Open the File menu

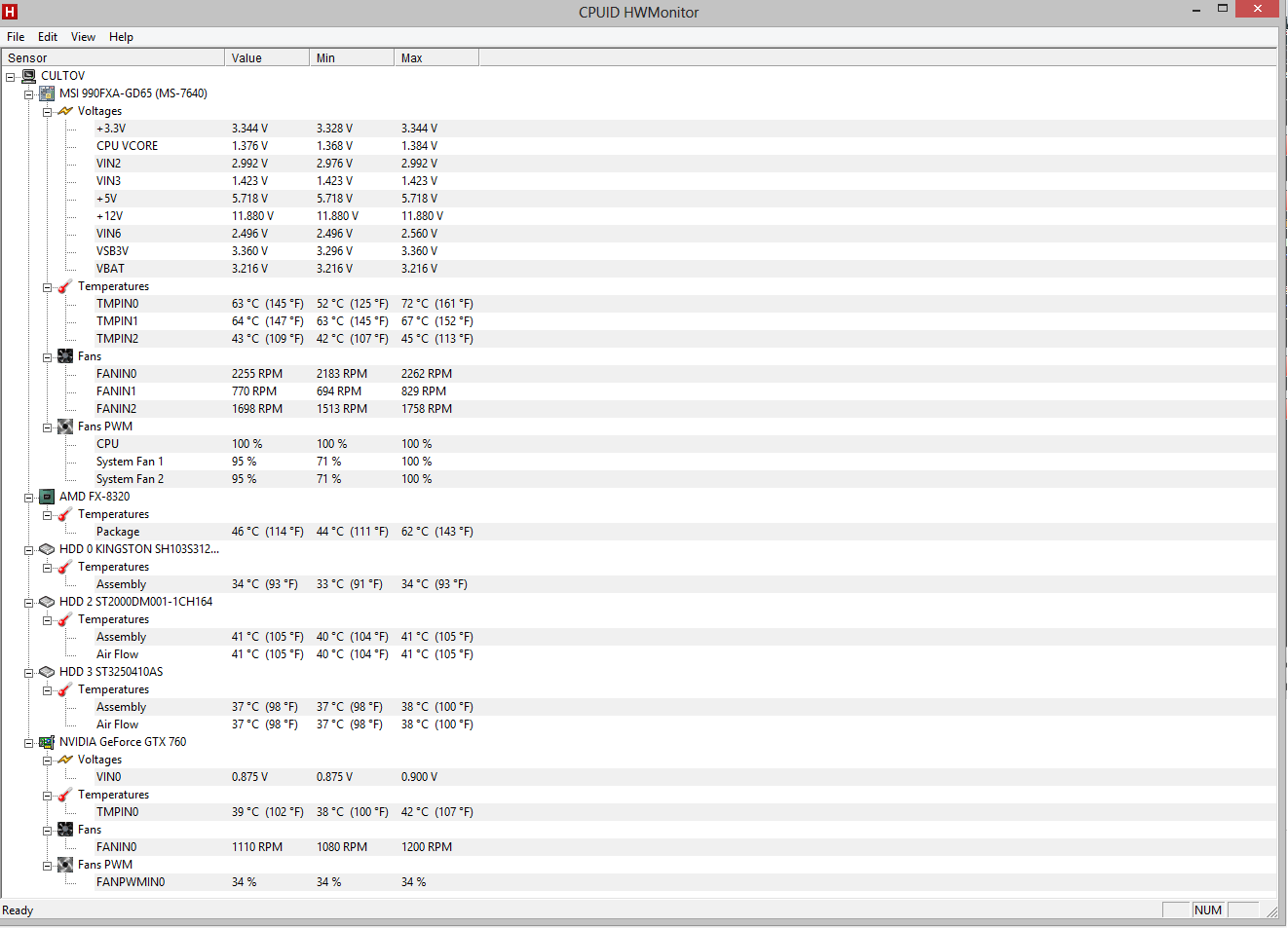[x=16, y=37]
